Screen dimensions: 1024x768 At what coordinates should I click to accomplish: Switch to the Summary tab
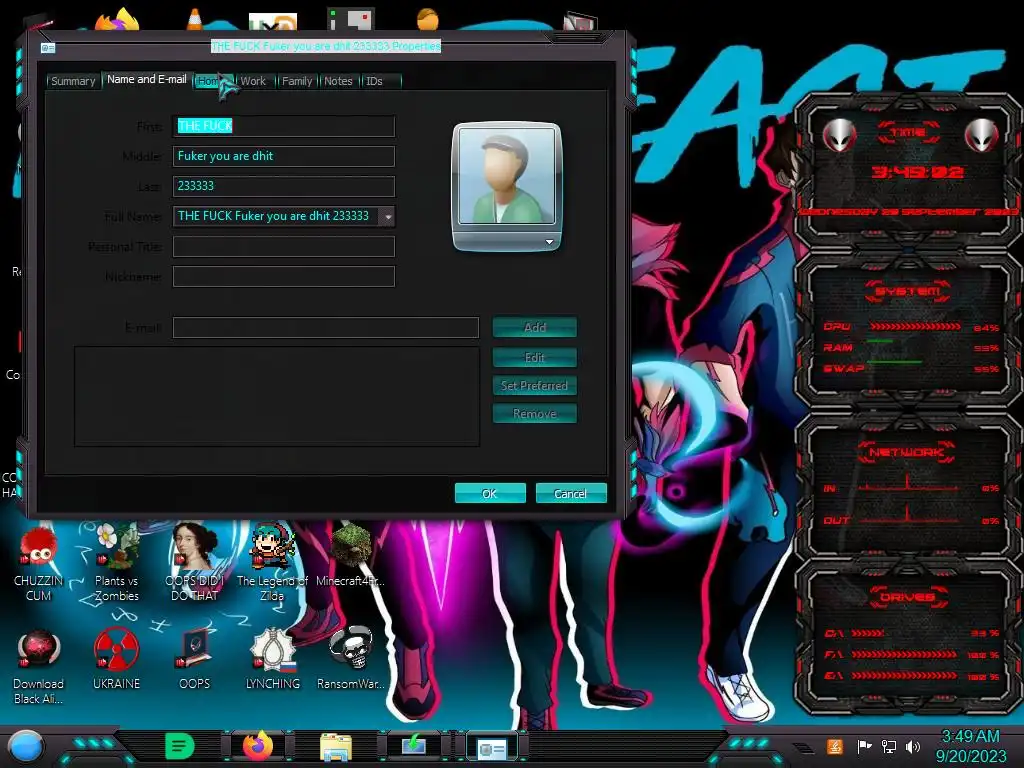[73, 81]
